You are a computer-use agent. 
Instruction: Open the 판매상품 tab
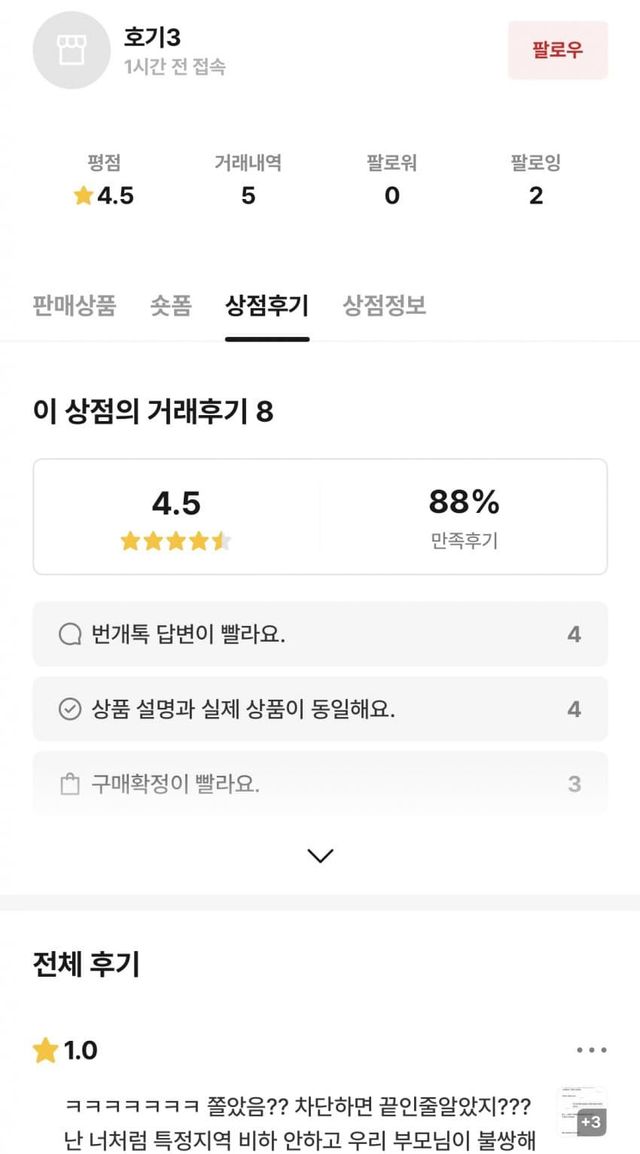click(x=74, y=305)
